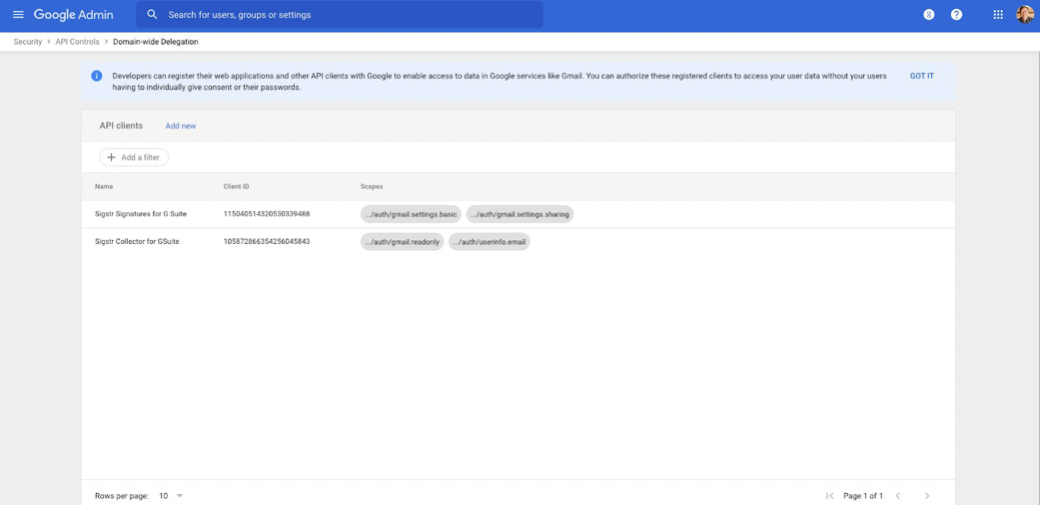Dismiss the banner with GOT IT
This screenshot has width=1040, height=505.
[921, 76]
